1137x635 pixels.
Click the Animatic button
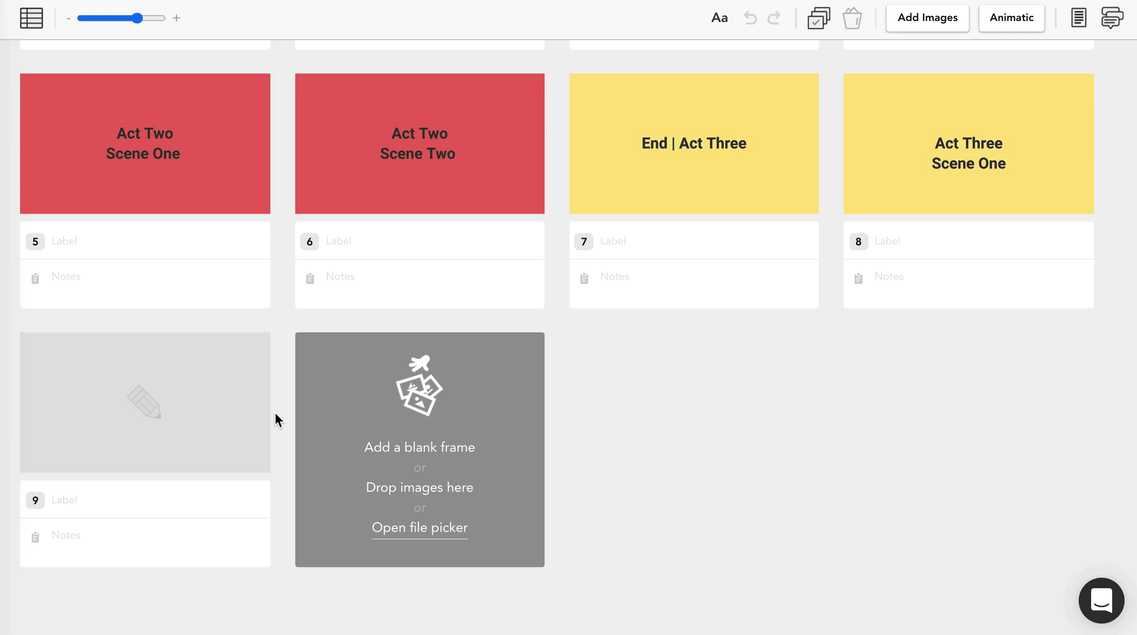coord(1012,18)
